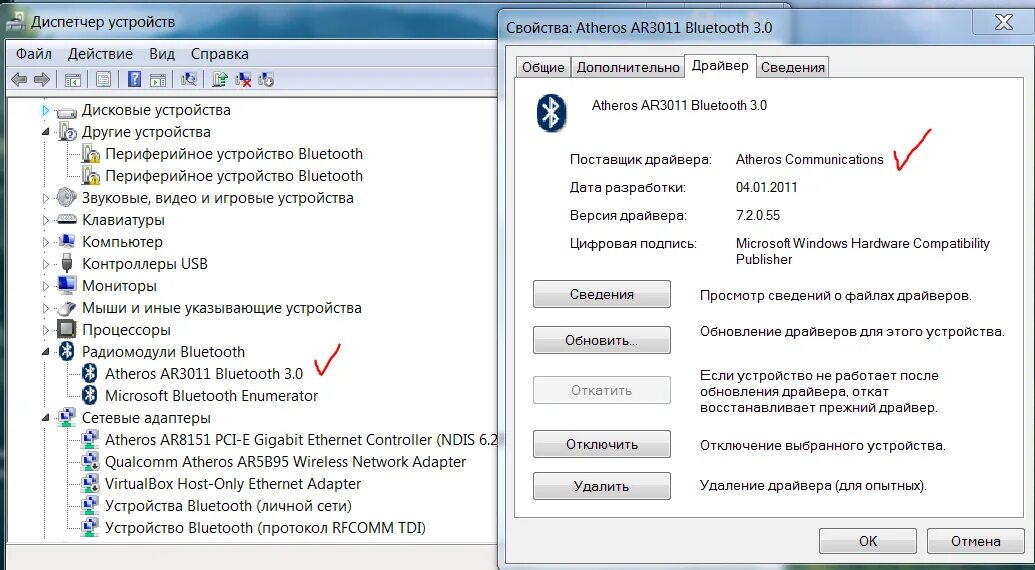Click the scan for hardware changes icon
This screenshot has width=1035, height=570.
tap(189, 80)
